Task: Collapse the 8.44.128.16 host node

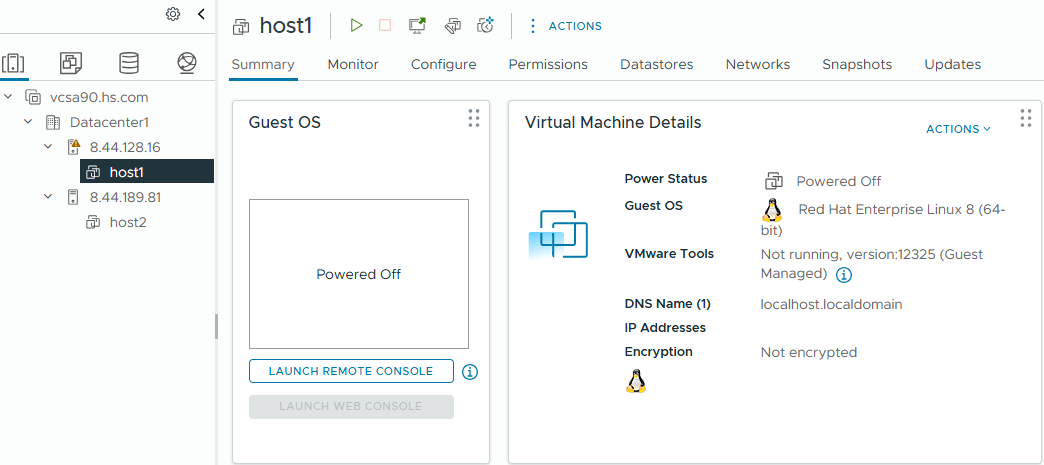Action: click(48, 147)
